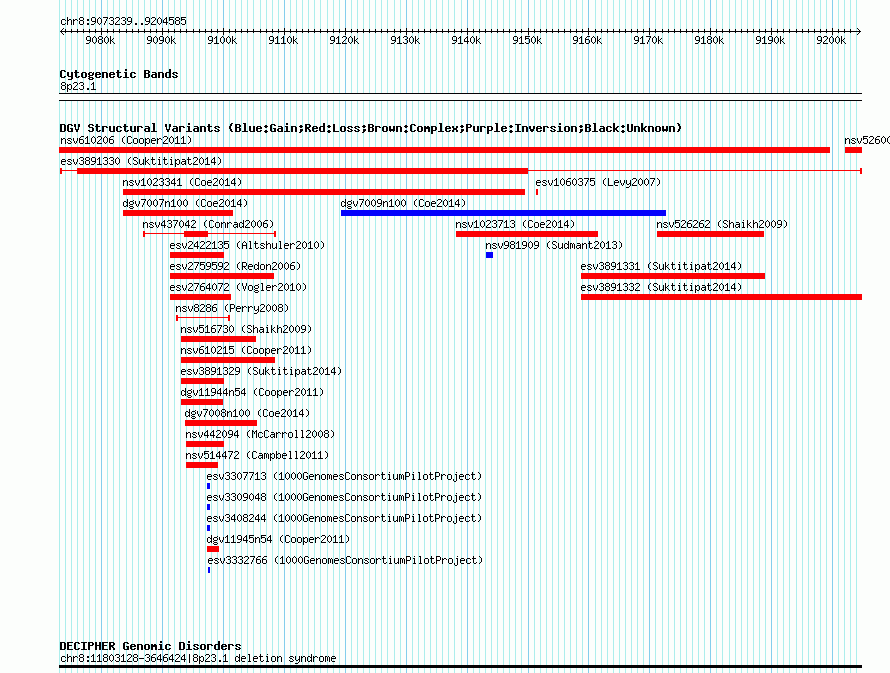Click the 9100k ruler mark

(222, 40)
